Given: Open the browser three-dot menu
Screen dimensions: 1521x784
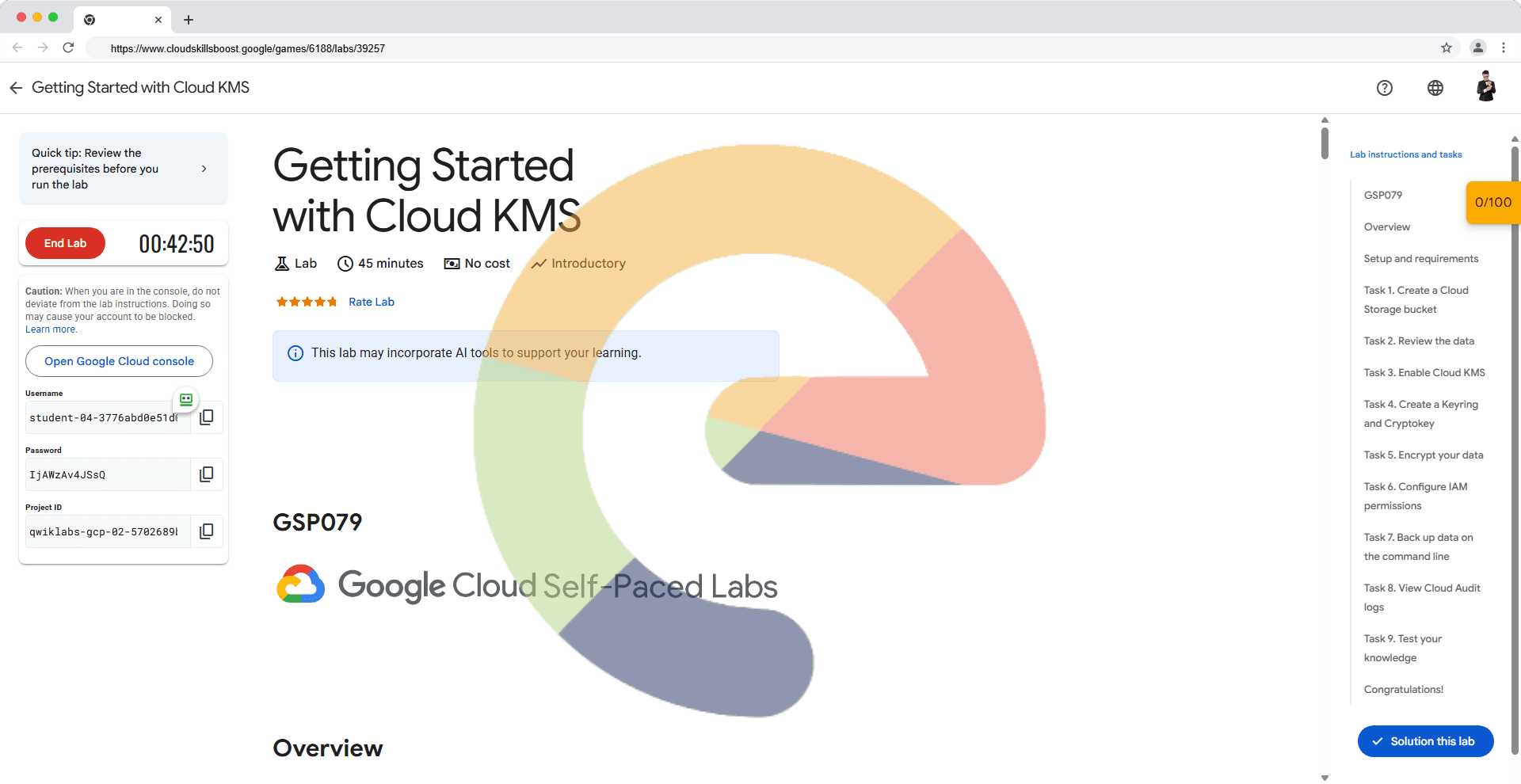Looking at the screenshot, I should point(1504,48).
